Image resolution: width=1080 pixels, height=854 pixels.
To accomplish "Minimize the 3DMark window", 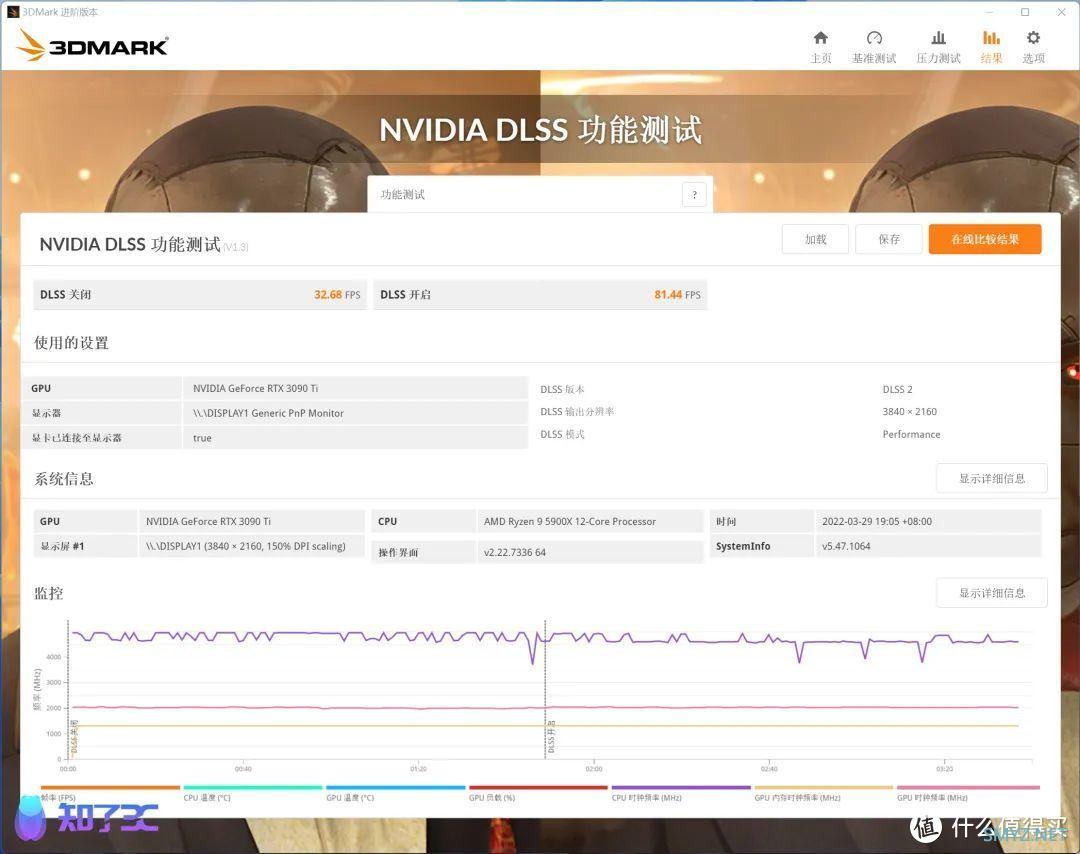I will click(989, 12).
